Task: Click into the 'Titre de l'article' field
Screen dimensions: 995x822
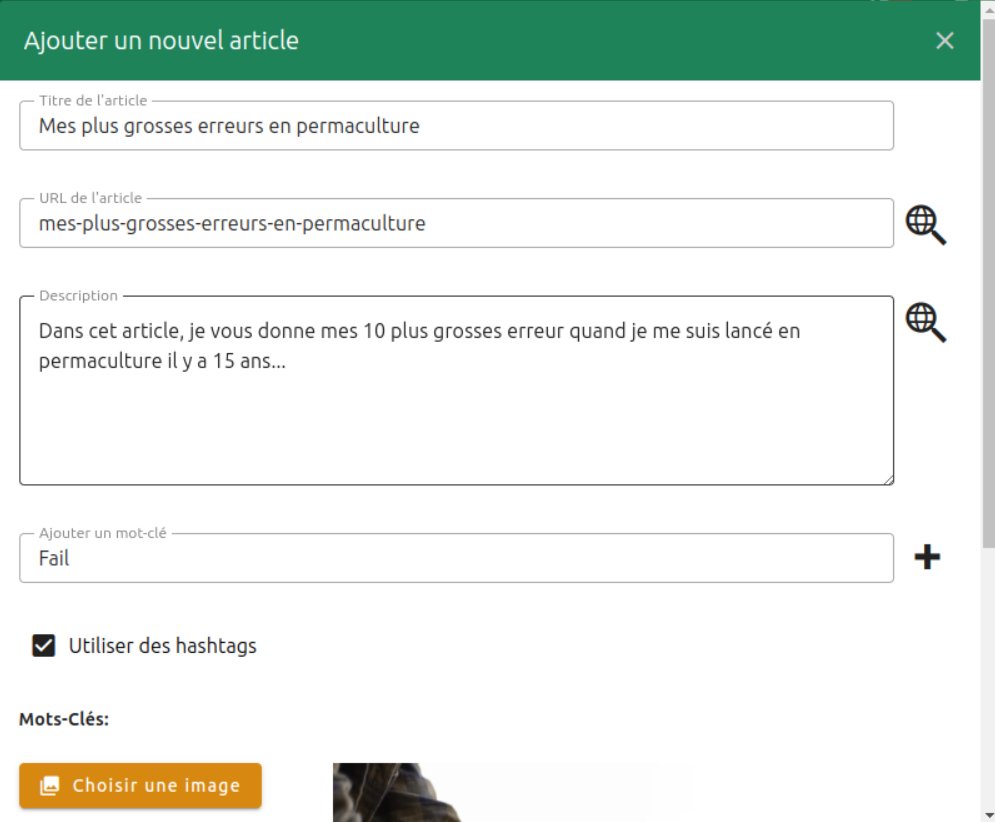Action: (x=455, y=126)
